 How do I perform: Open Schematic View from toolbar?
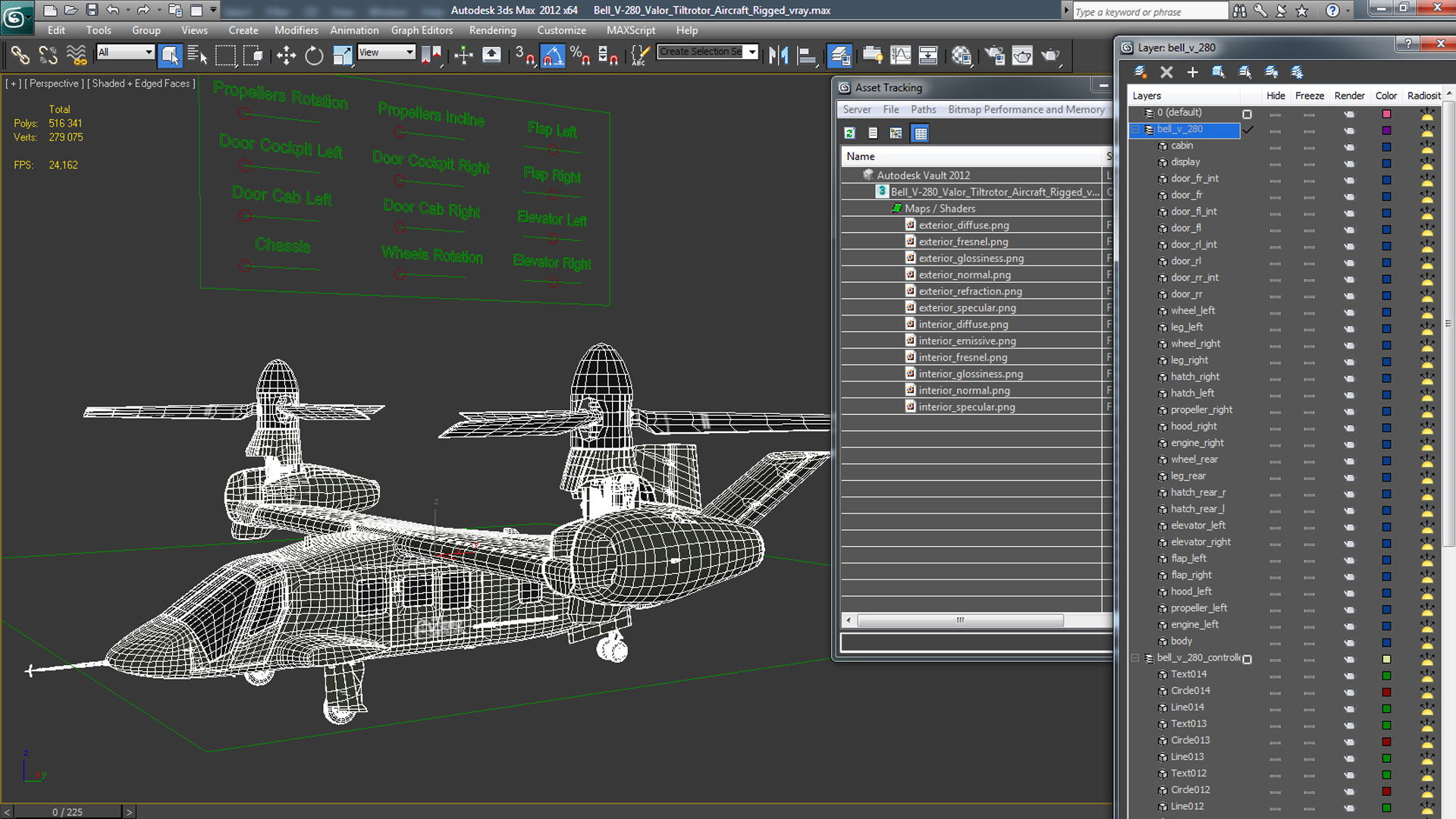point(928,55)
